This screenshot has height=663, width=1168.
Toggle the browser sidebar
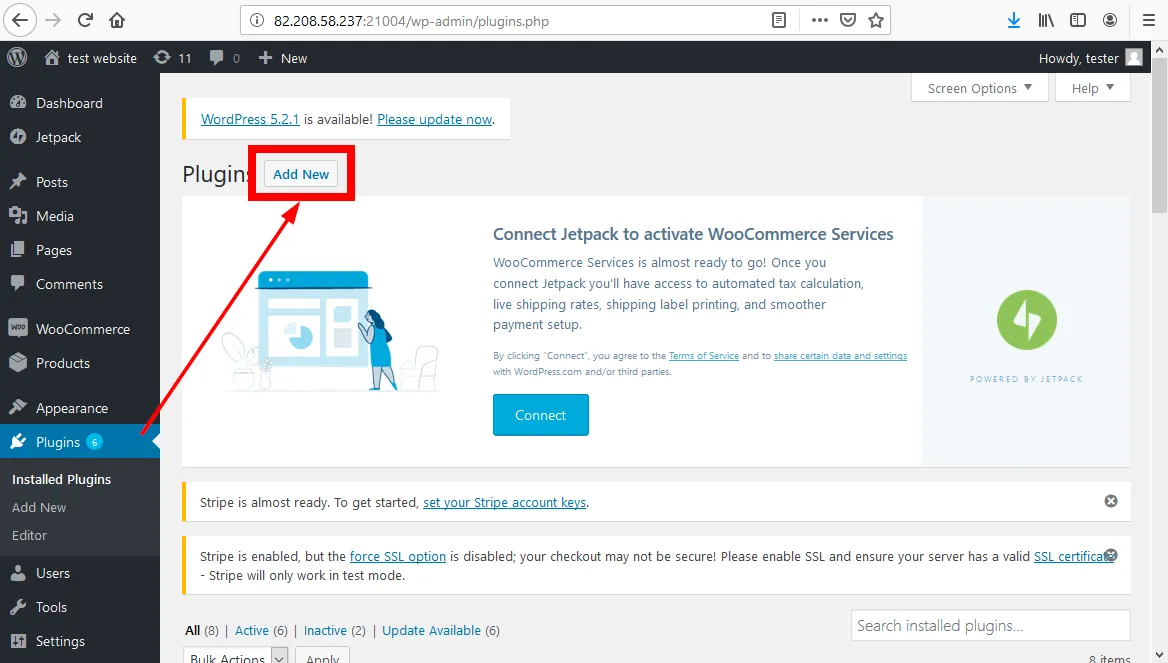click(x=1078, y=20)
